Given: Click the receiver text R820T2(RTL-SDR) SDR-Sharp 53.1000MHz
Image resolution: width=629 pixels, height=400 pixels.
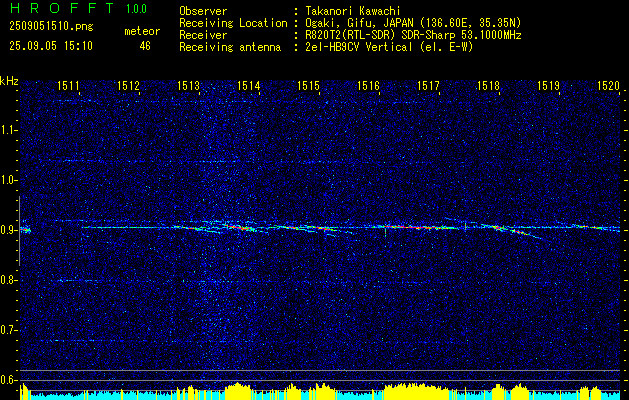Looking at the screenshot, I should tap(413, 35).
